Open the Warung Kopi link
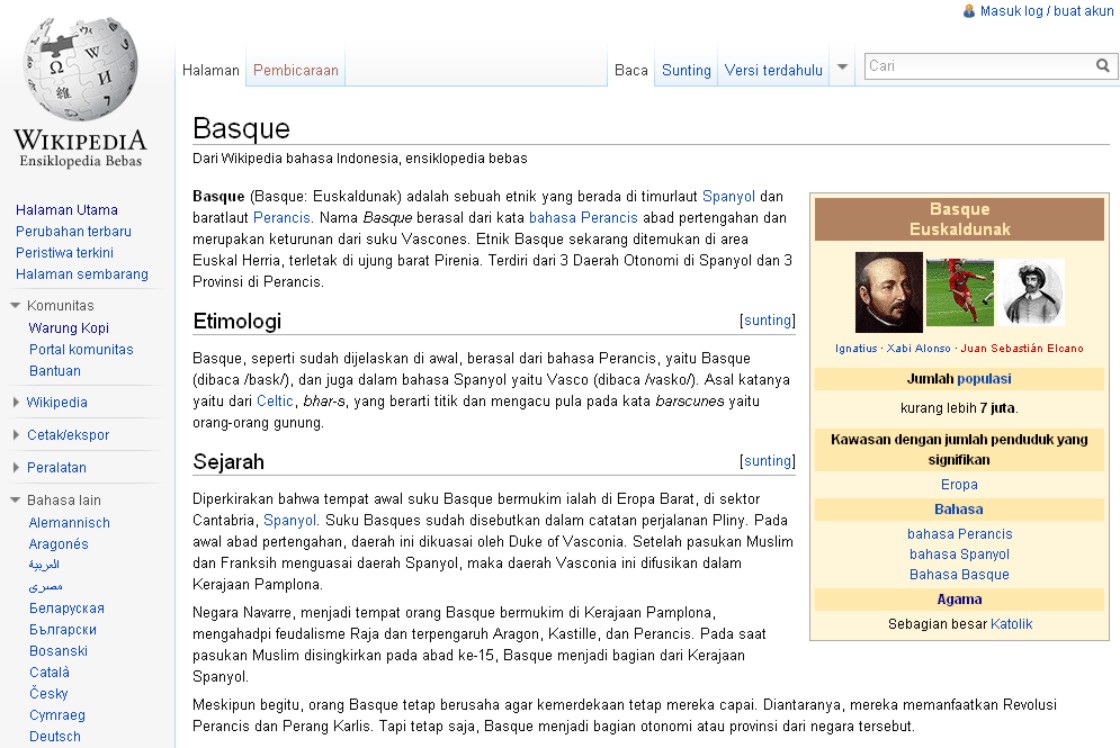Image resolution: width=1120 pixels, height=748 pixels. 69,328
